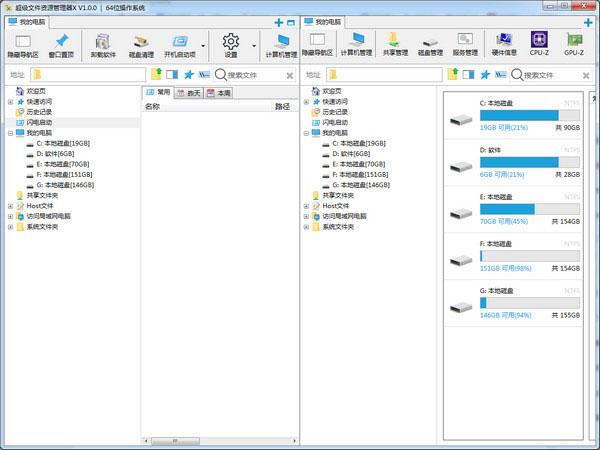
Task: Open dropdown arrow beside 开机启动项
Action: [204, 45]
